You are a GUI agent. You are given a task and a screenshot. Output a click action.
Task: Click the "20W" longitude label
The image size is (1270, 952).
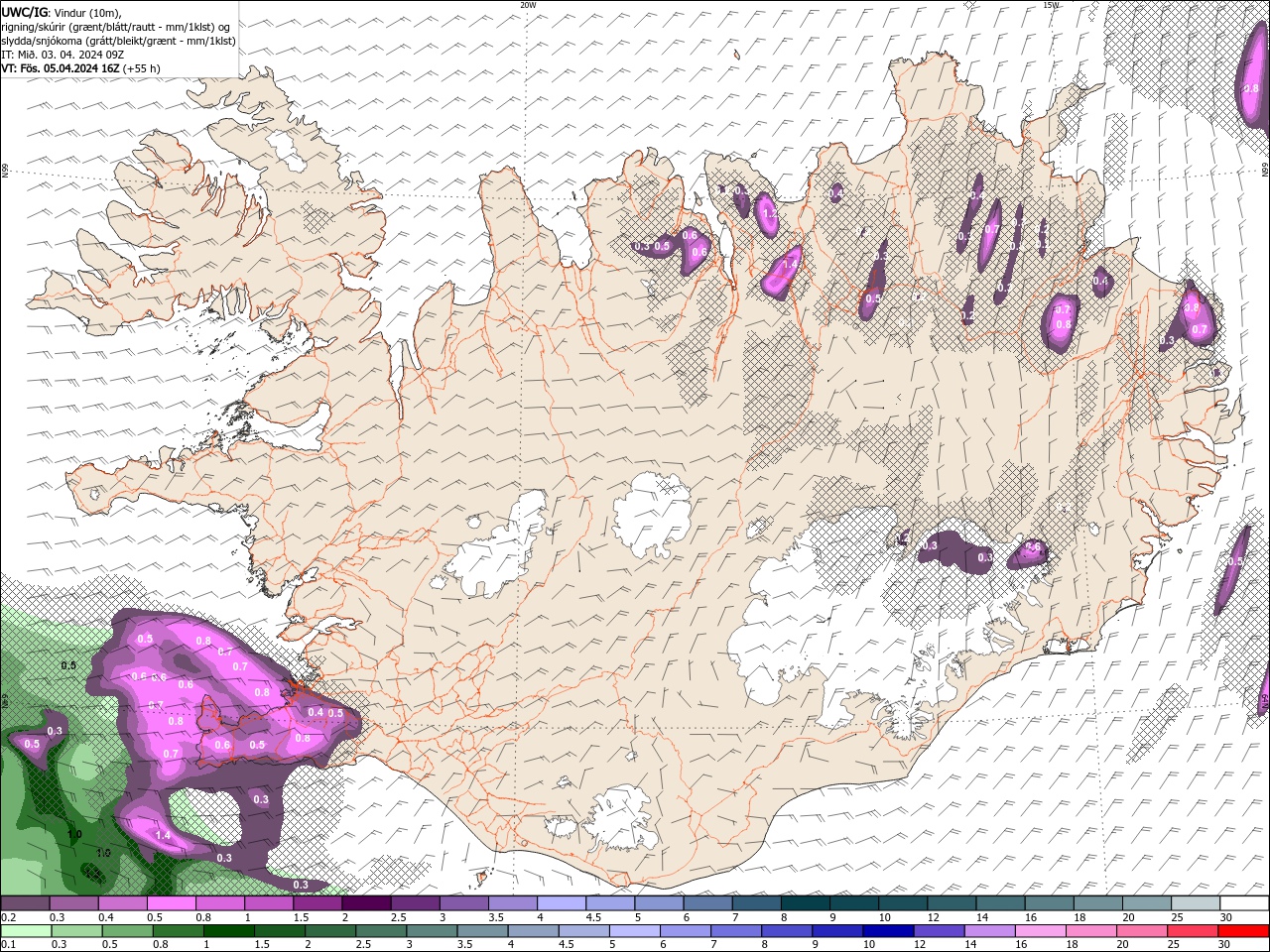(528, 5)
